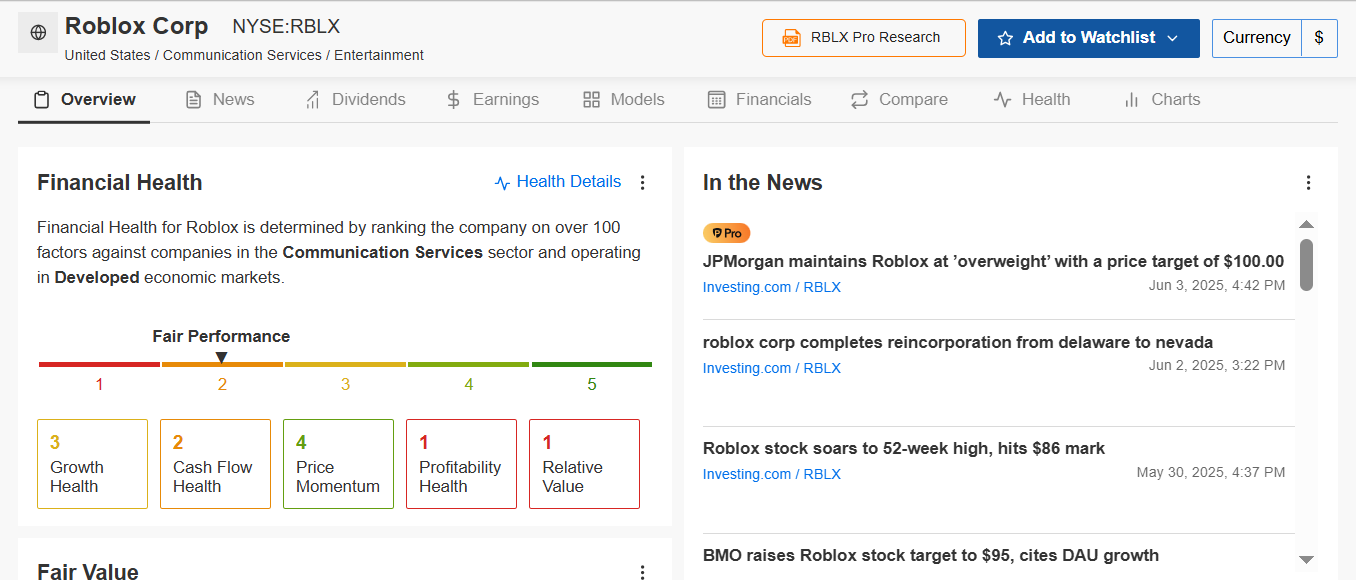Click red segment 1 of health scale
1356x580 pixels.
coord(99,364)
